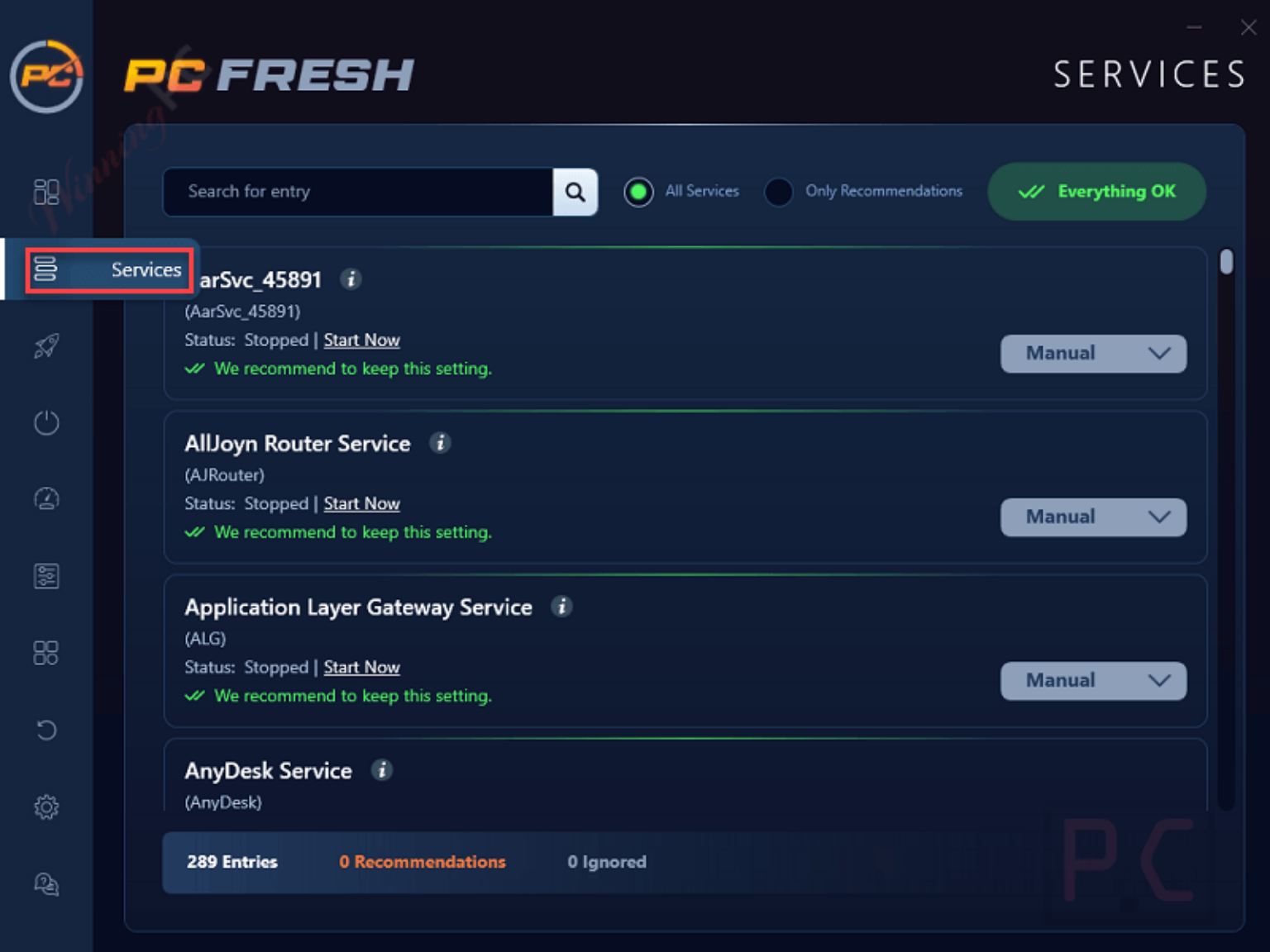This screenshot has height=952, width=1270.
Task: Open the Manual dropdown for AarSvc_45891
Action: (1093, 353)
